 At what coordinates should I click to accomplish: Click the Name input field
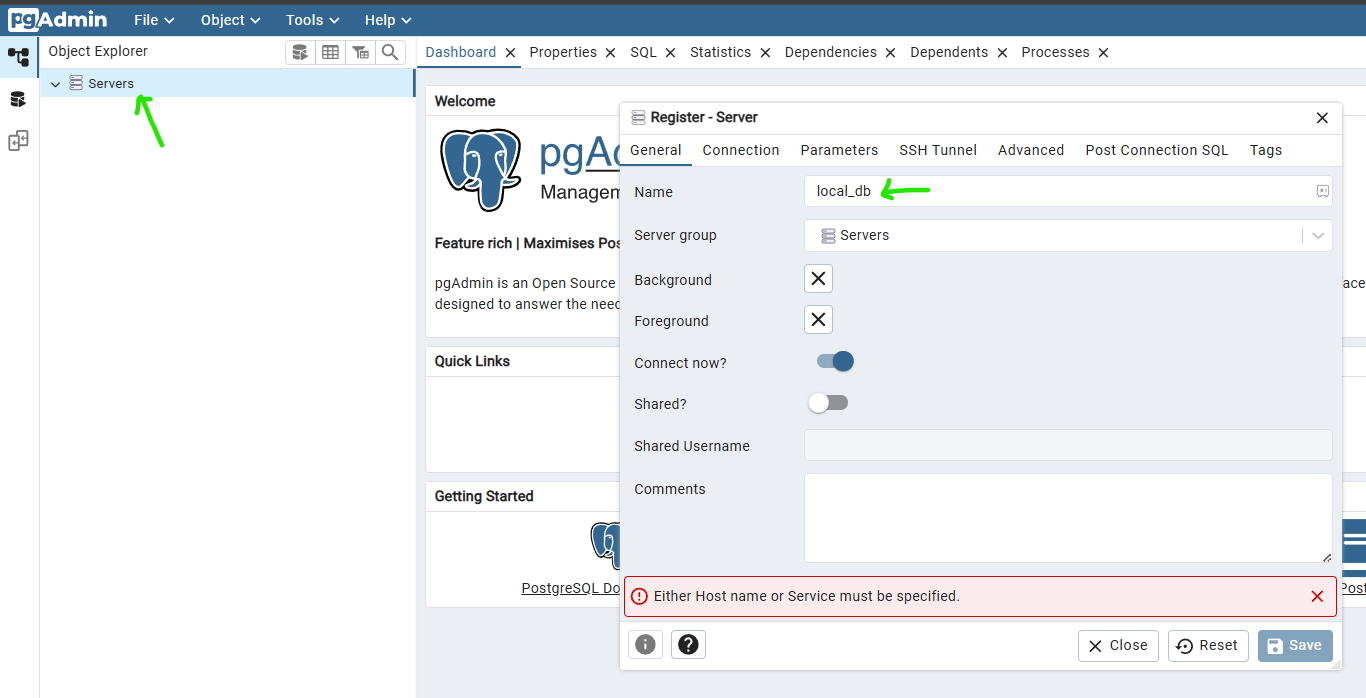click(x=1068, y=191)
